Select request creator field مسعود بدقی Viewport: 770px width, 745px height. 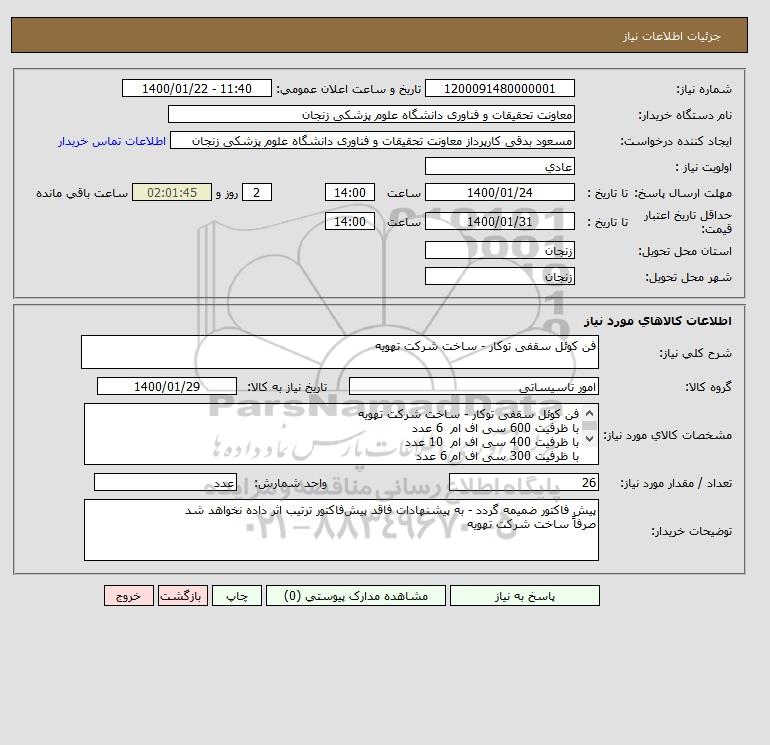click(372, 141)
